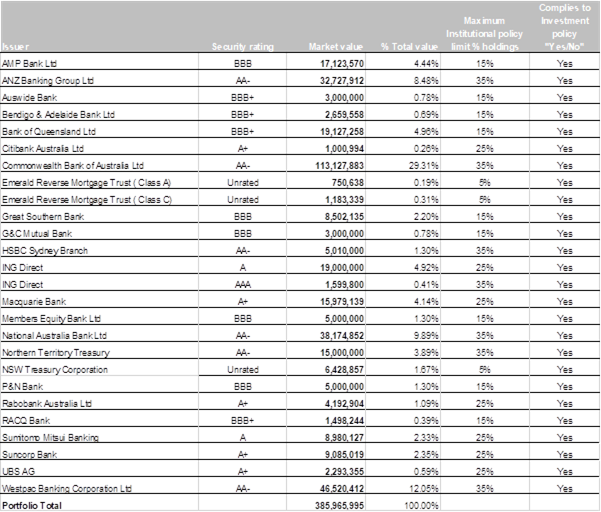Click market value 750,638
601x512 pixels.
(x=348, y=182)
